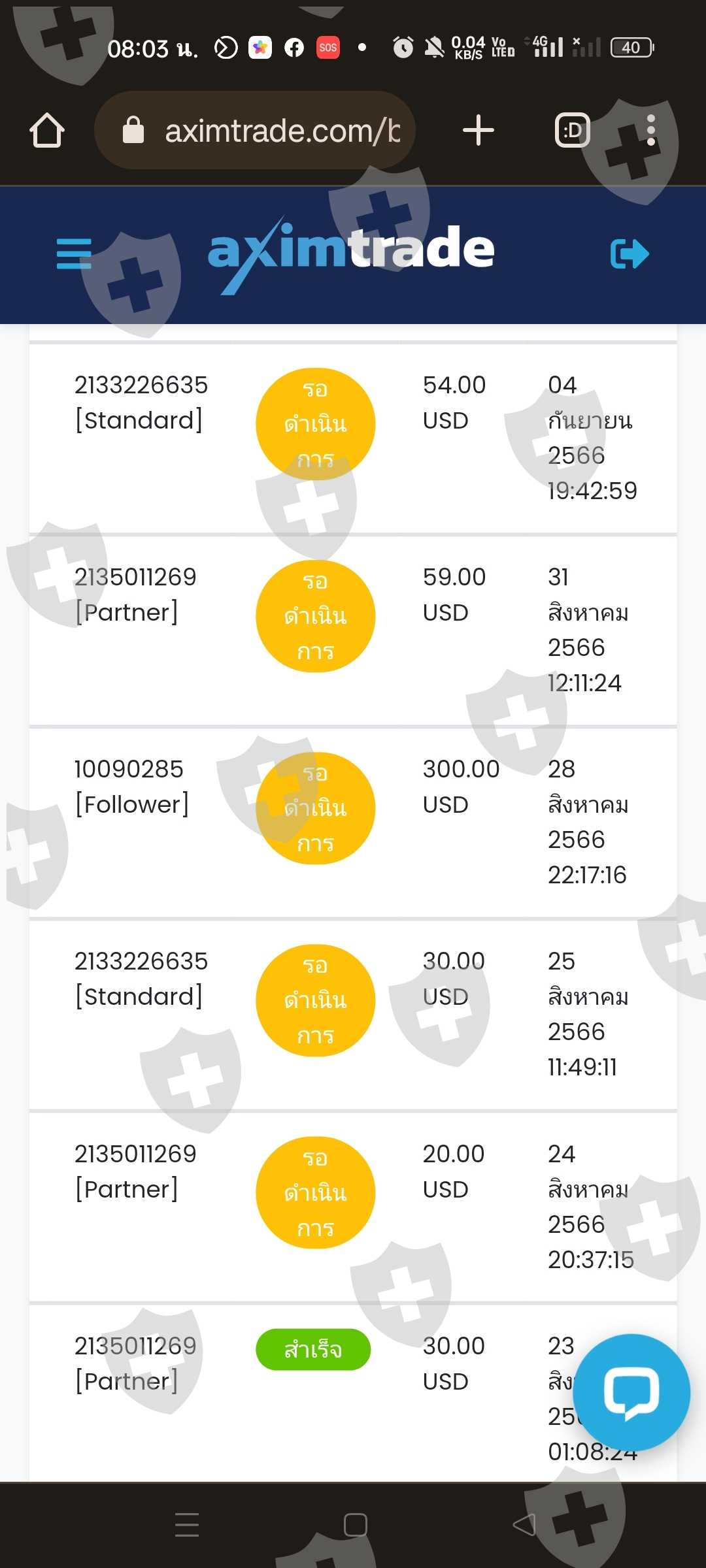Tap the browser home icon
The width and height of the screenshot is (706, 1568).
47,130
